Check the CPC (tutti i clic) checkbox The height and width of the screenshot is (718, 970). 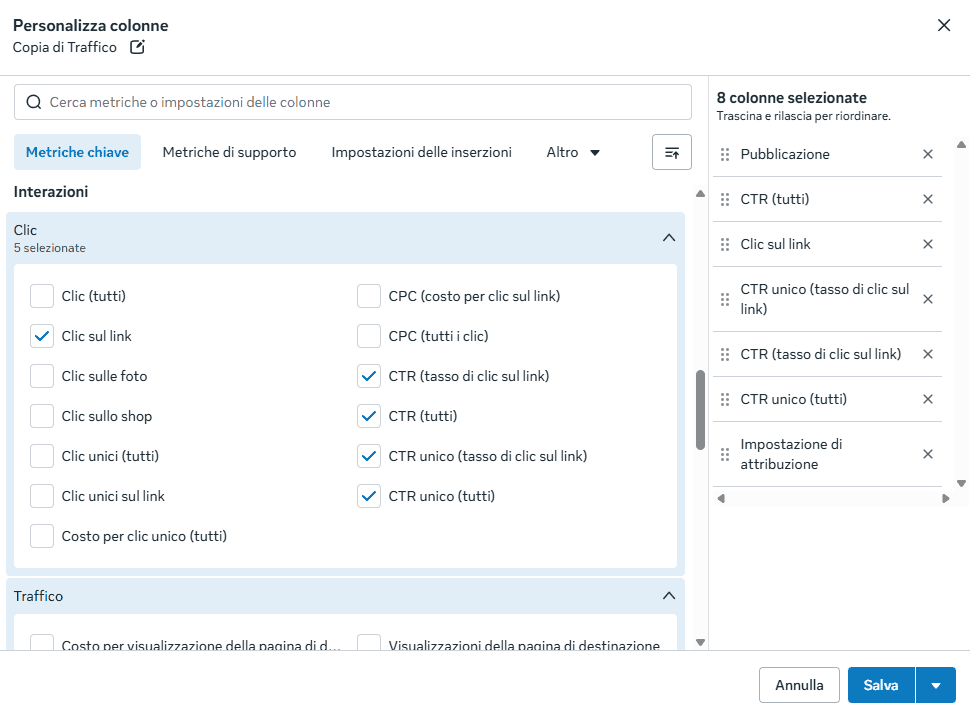pos(369,336)
